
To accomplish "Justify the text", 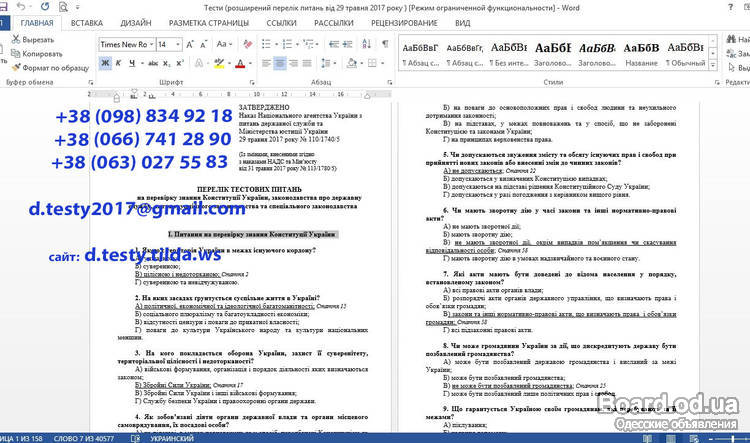I will (x=307, y=63).
